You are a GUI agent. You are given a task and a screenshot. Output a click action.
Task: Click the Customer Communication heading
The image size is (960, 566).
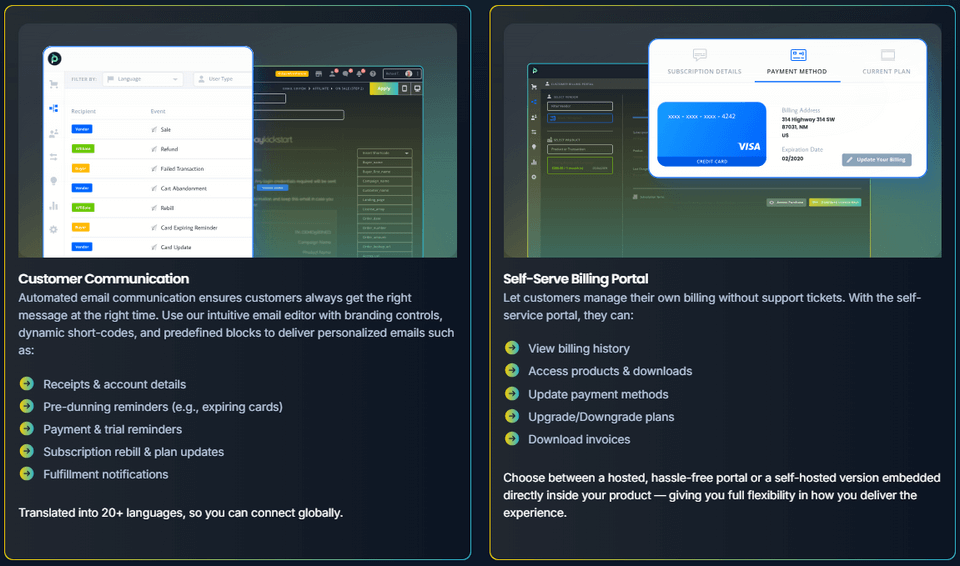coord(103,279)
